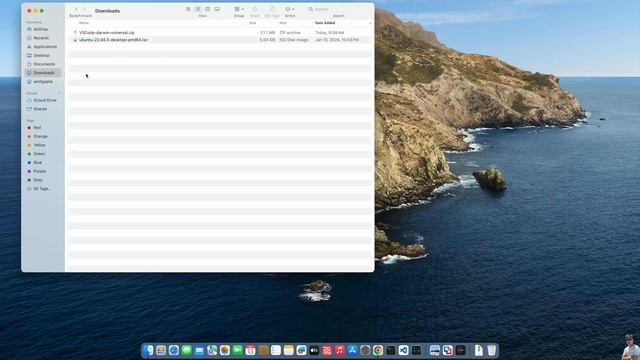The height and width of the screenshot is (360, 640).
Task: Switch Finder to column view
Action: click(x=207, y=9)
